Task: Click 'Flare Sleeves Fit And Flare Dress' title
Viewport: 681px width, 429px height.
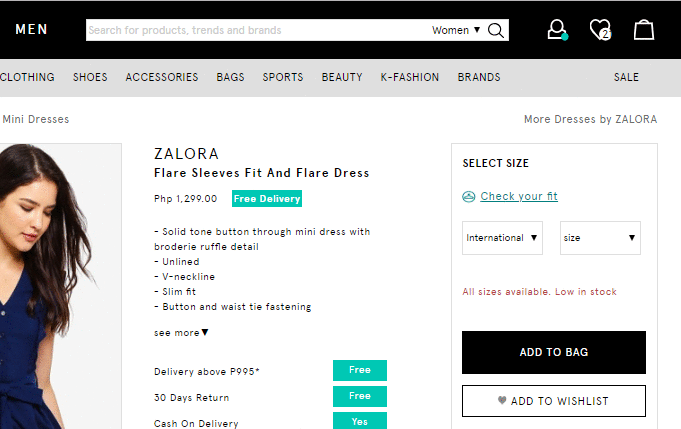Action: [261, 173]
